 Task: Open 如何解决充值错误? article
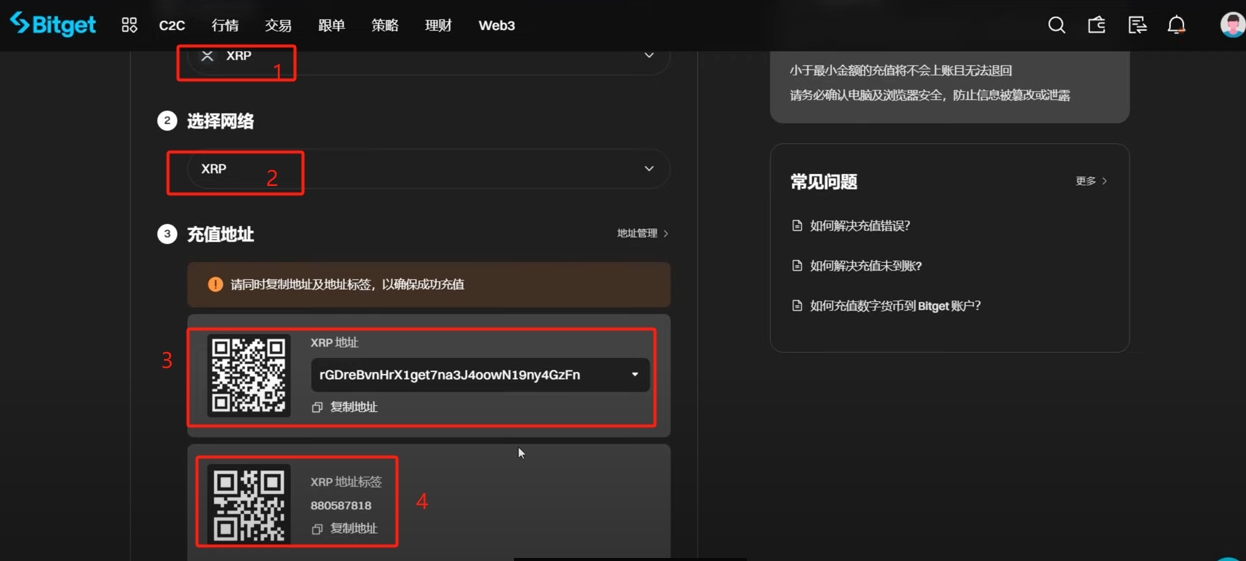[860, 226]
